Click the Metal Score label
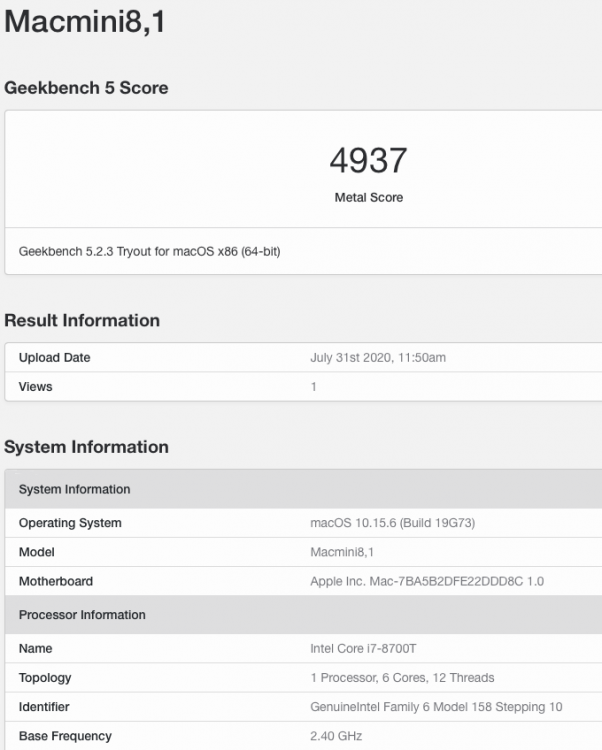 (x=369, y=197)
